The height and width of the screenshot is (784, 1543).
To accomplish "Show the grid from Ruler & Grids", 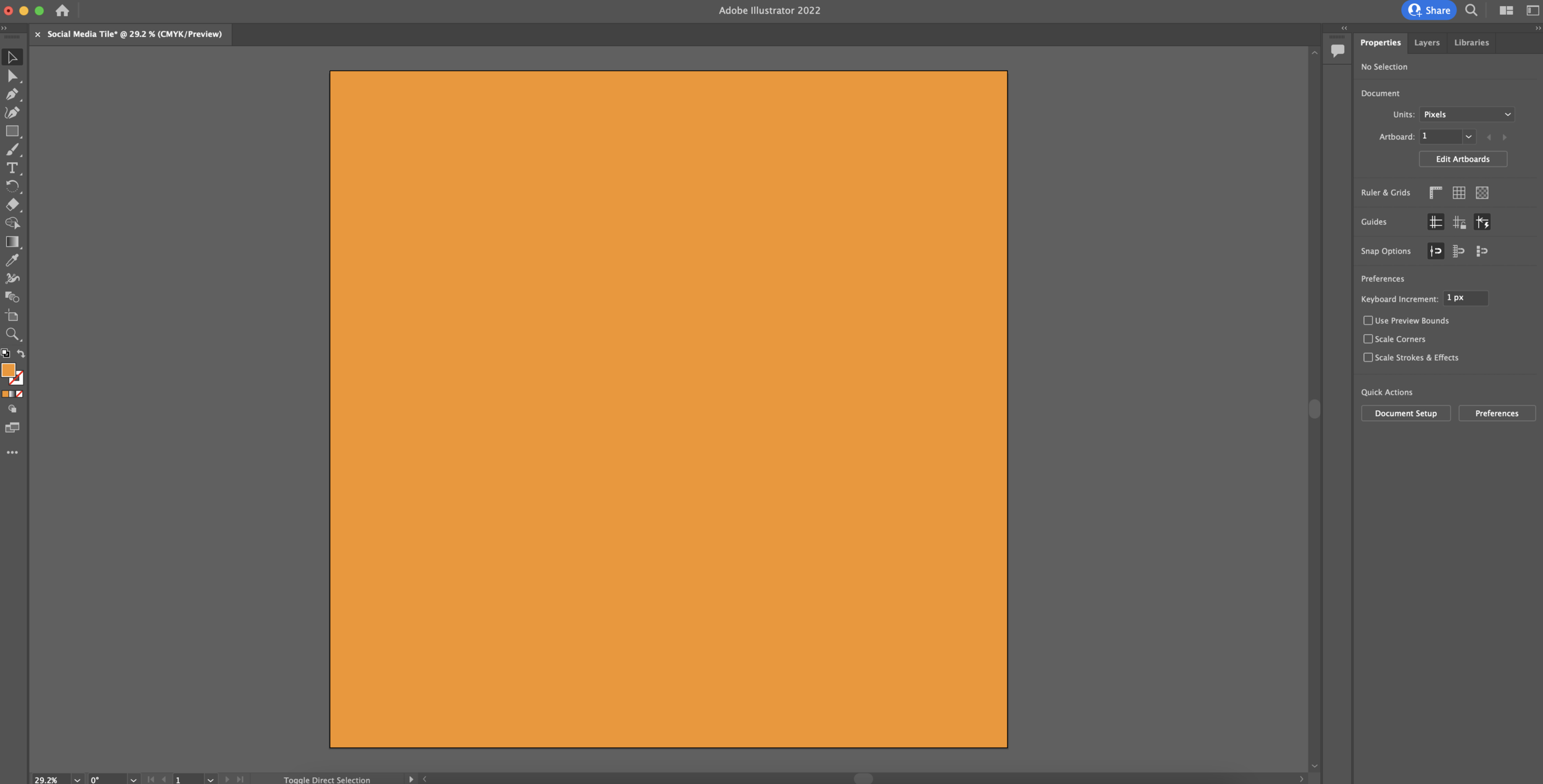I will coord(1458,193).
